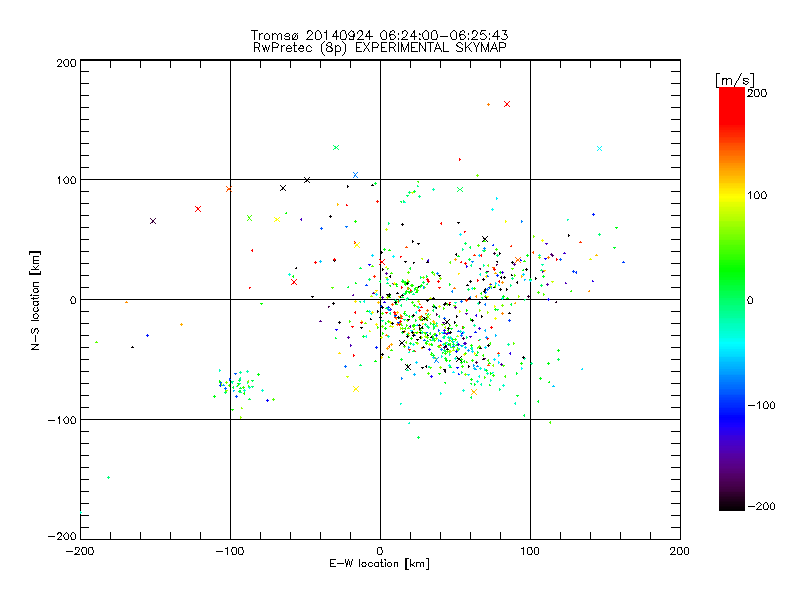This screenshot has height=600, width=800.
Task: Click the green X marker above the 100 km gridline
Action: coord(336,147)
